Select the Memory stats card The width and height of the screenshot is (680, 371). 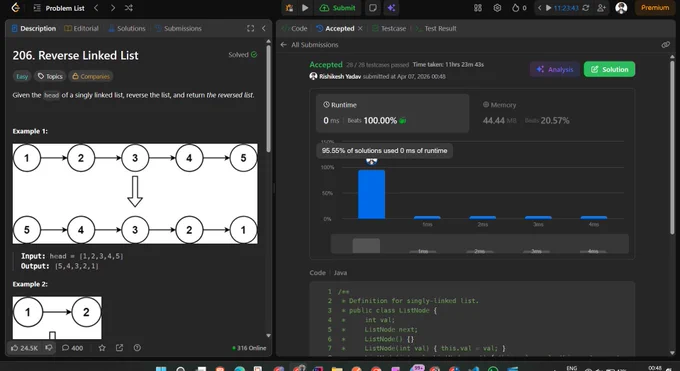(551, 113)
